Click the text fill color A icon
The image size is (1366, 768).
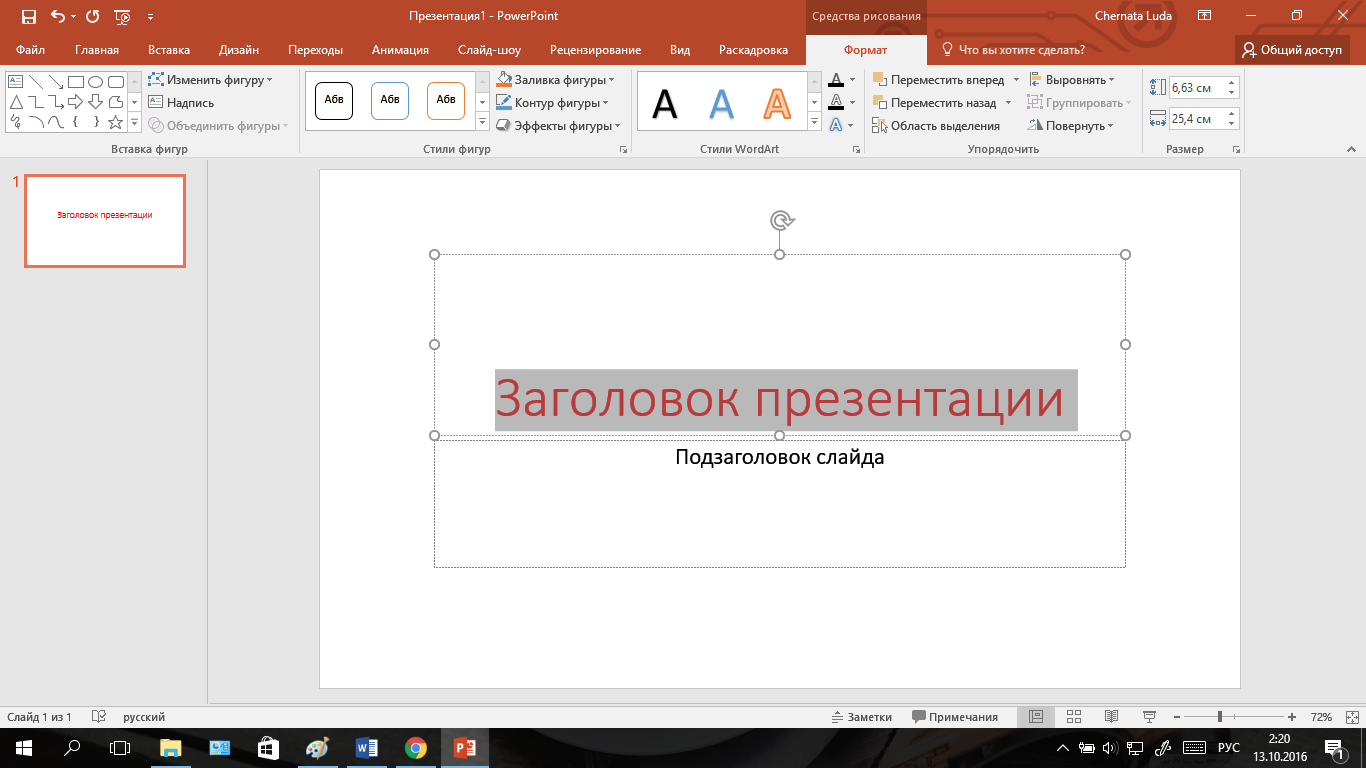836,80
